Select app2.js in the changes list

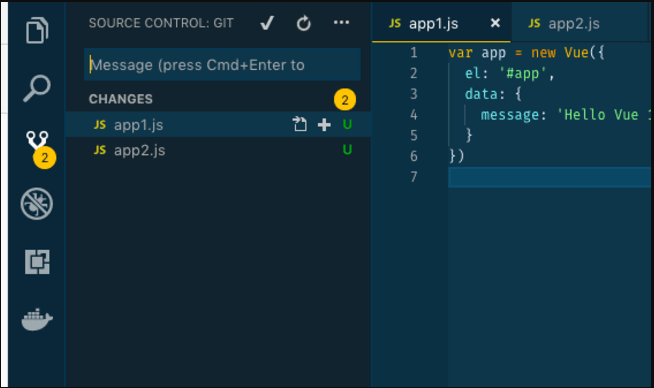click(218, 150)
